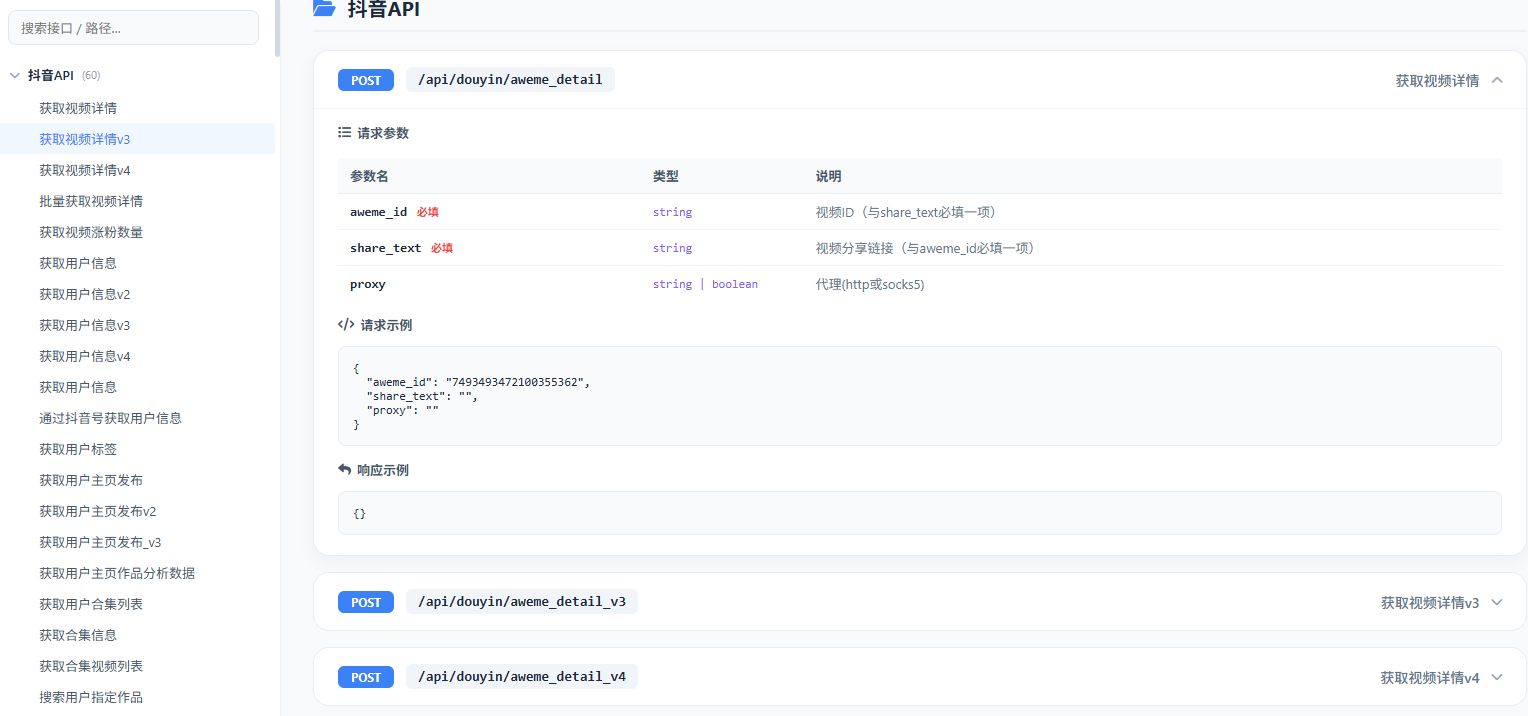Collapse the 获取视频详情 panel with its up chevron
Screen dimensions: 1528x716
(x=1497, y=80)
